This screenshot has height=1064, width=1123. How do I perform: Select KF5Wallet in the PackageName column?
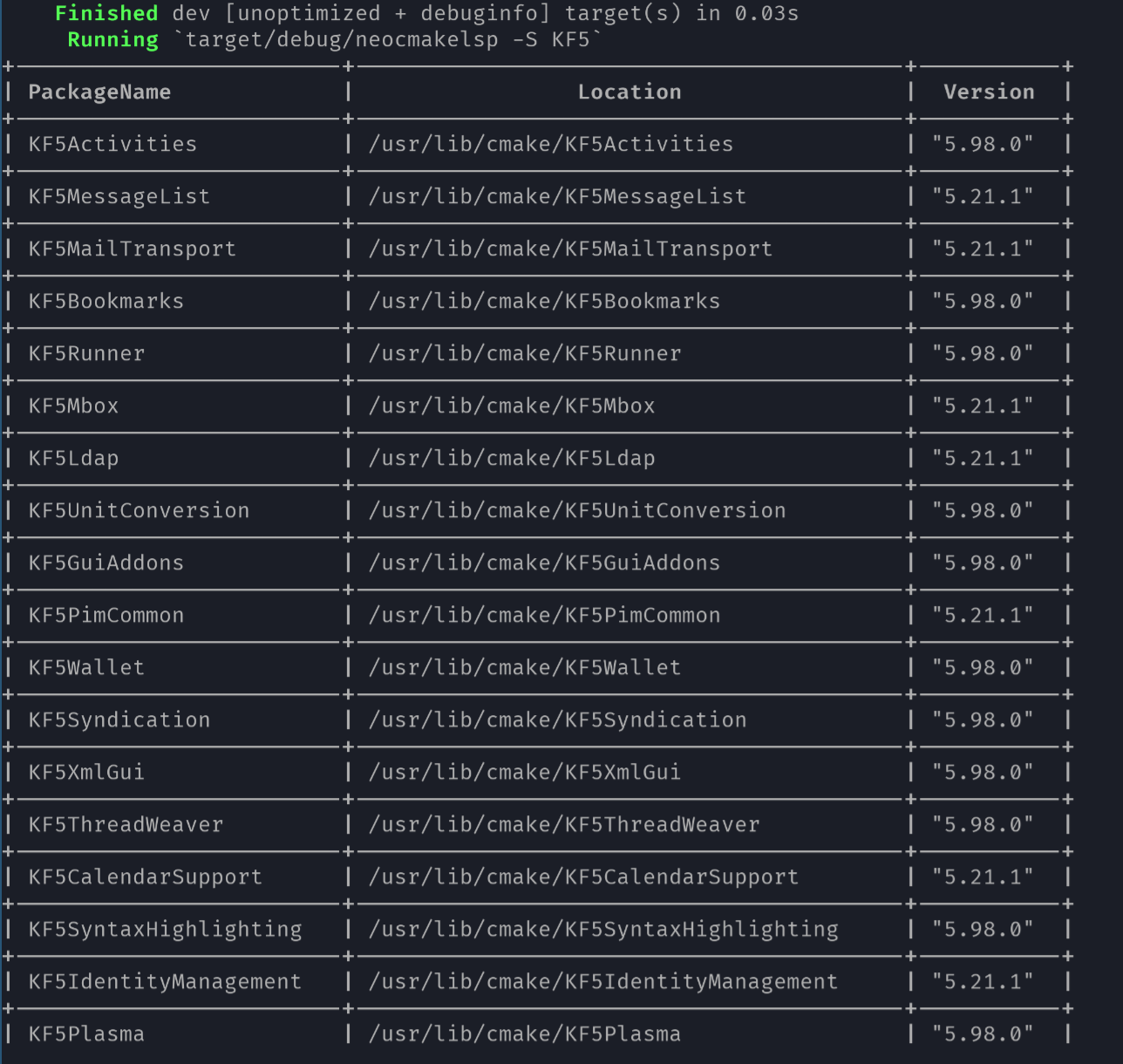point(87,668)
